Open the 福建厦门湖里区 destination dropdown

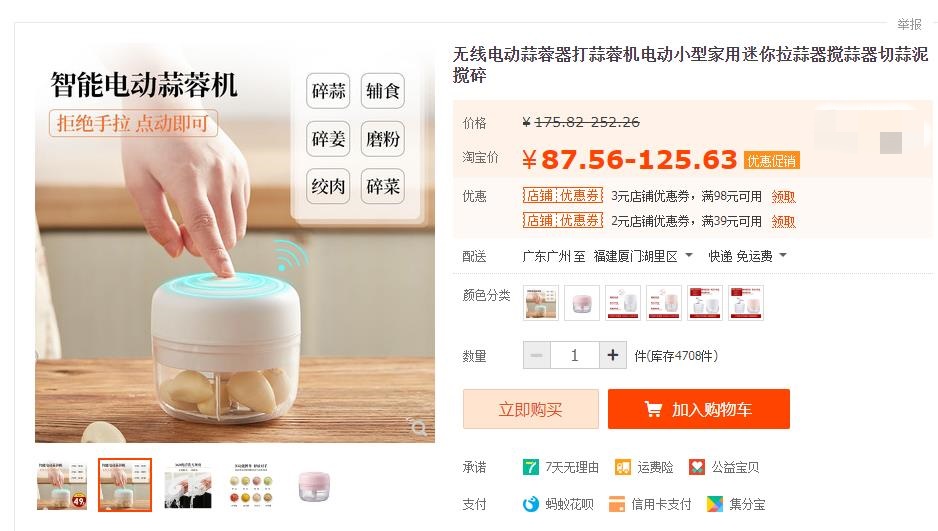643,256
